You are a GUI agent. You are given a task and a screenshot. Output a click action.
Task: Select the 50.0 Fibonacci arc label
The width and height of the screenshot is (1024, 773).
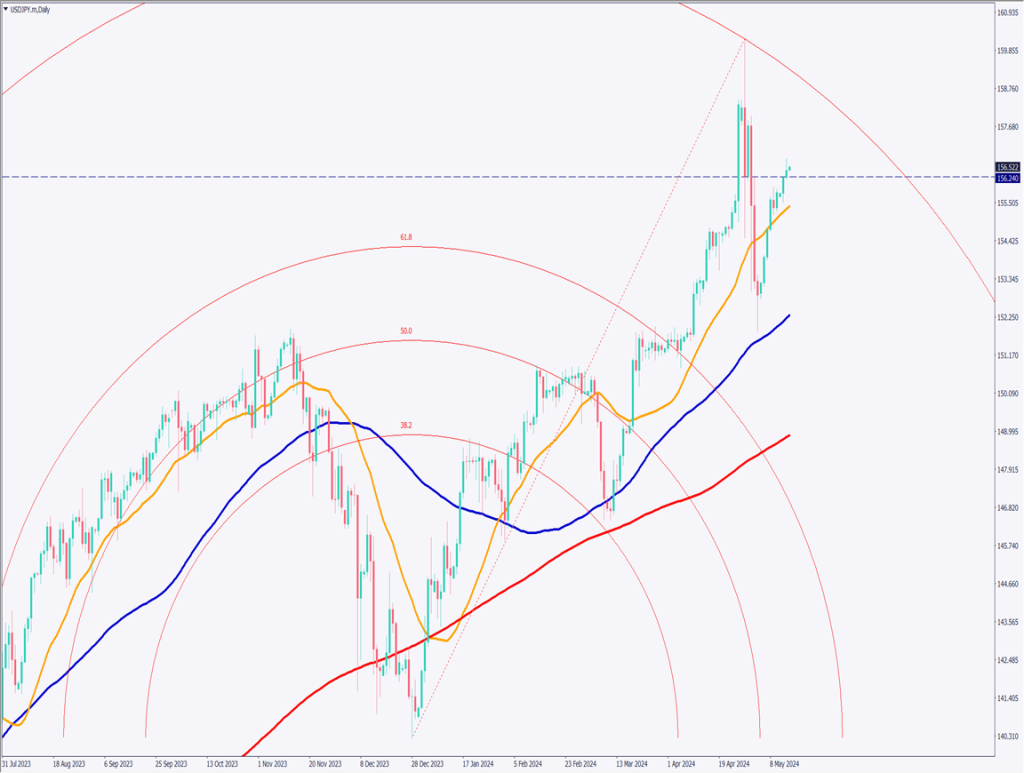pos(405,330)
